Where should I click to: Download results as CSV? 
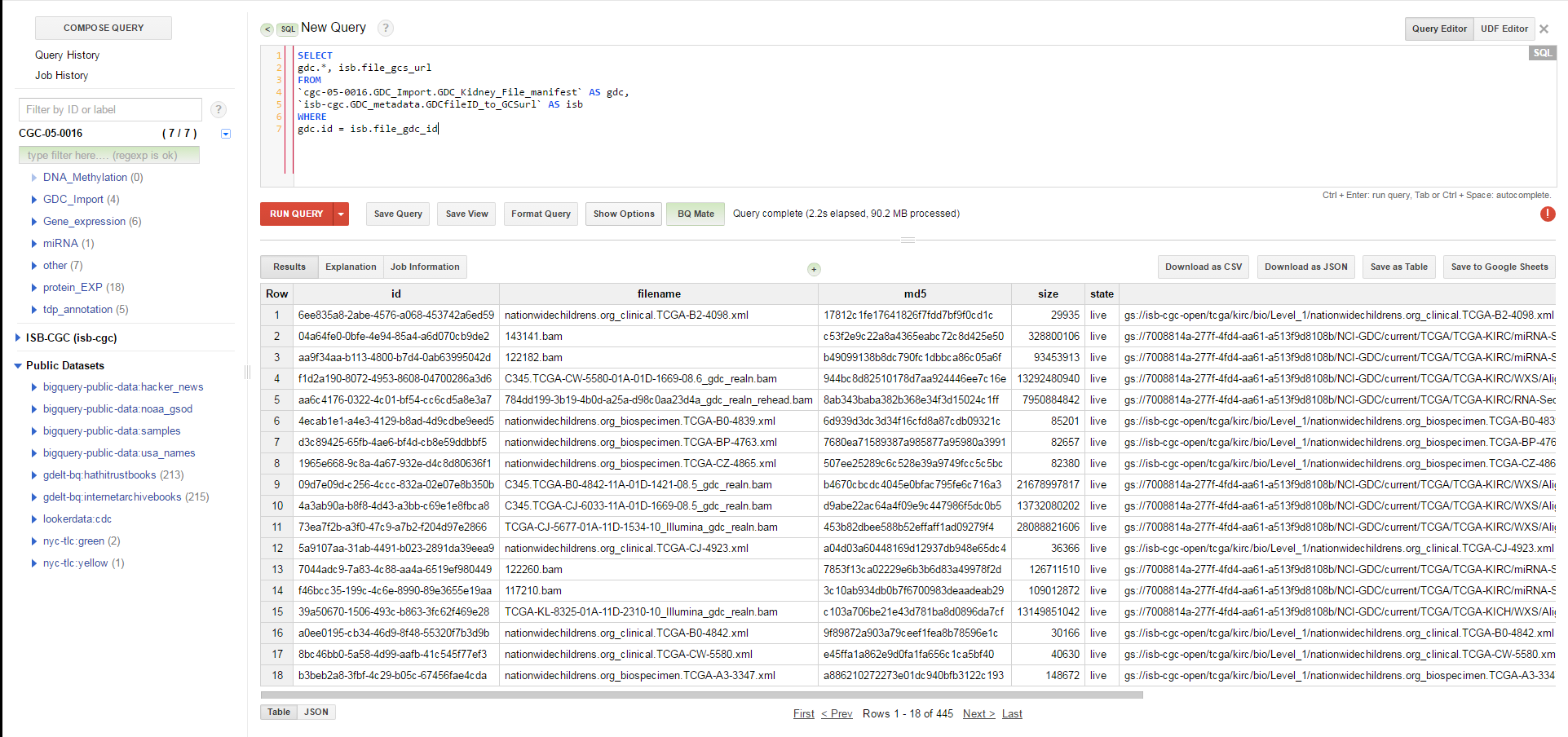(1204, 267)
